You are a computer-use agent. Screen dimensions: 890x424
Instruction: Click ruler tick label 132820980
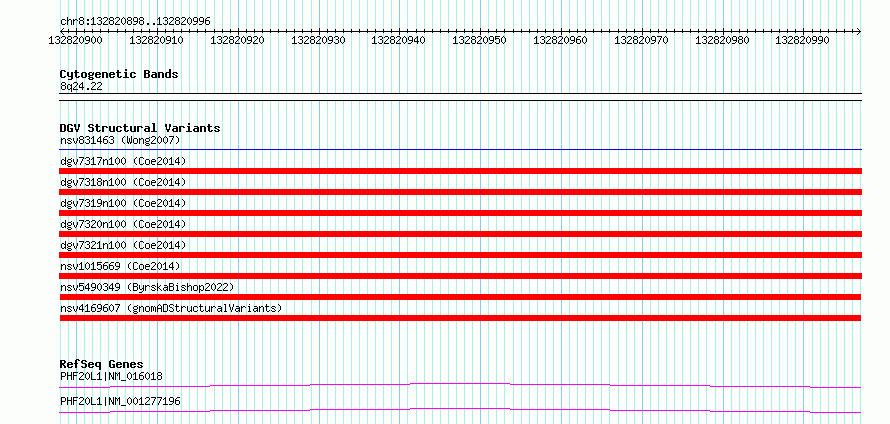point(721,40)
